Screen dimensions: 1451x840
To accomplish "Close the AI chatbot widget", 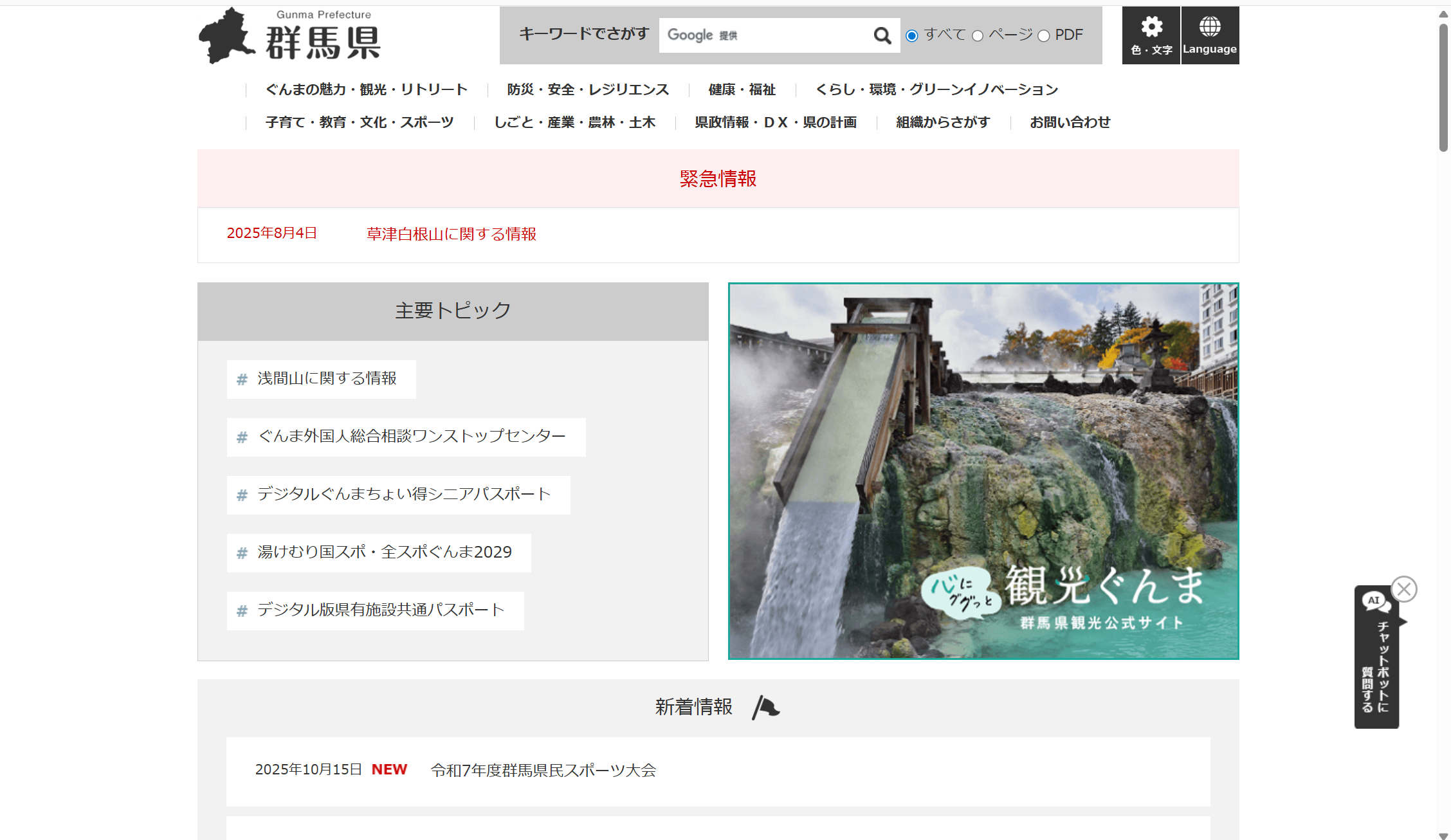I will 1404,589.
